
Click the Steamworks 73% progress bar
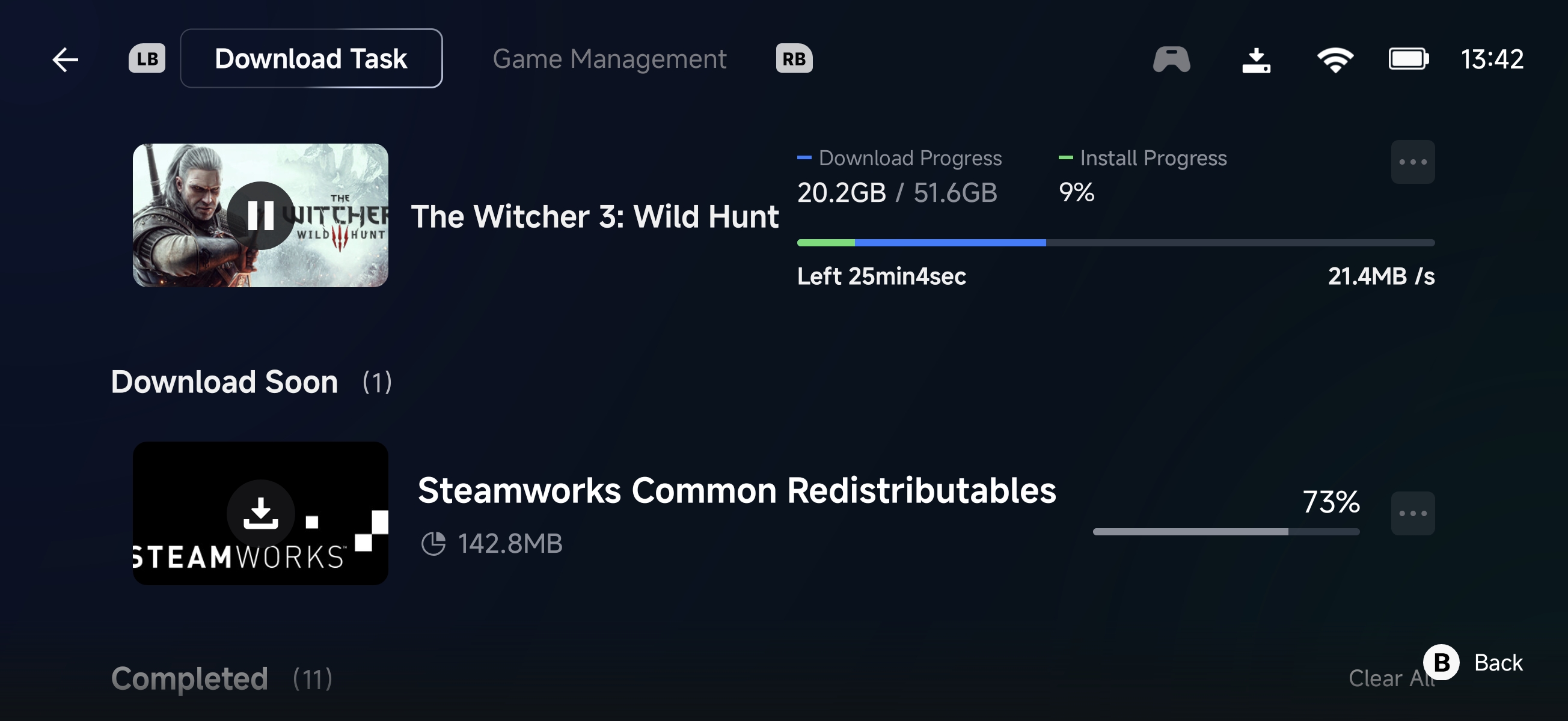point(1225,531)
